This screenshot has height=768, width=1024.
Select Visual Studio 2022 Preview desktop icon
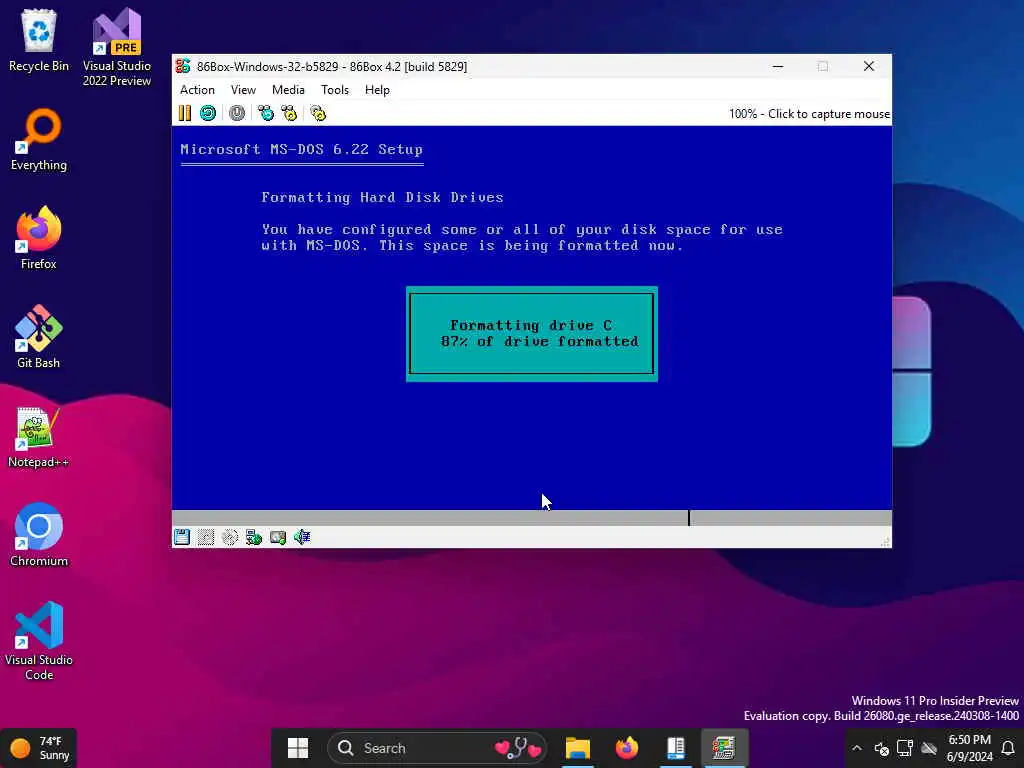tap(117, 47)
